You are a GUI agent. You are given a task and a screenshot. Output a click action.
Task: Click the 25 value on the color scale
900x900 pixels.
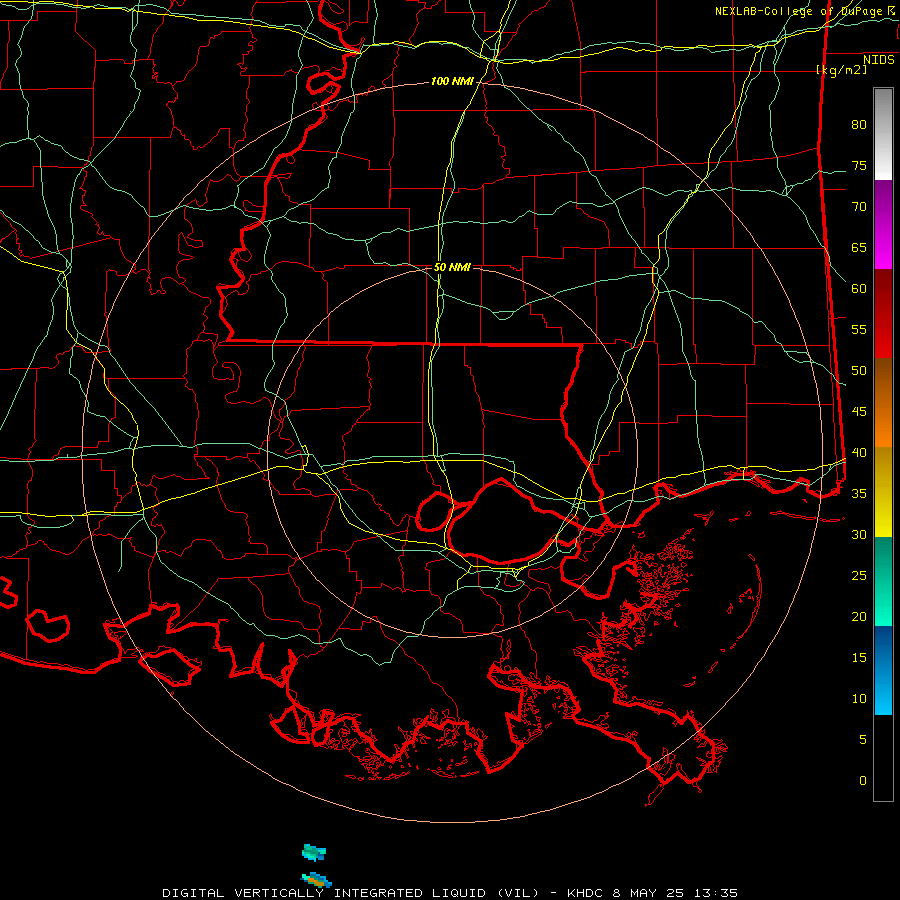(859, 576)
